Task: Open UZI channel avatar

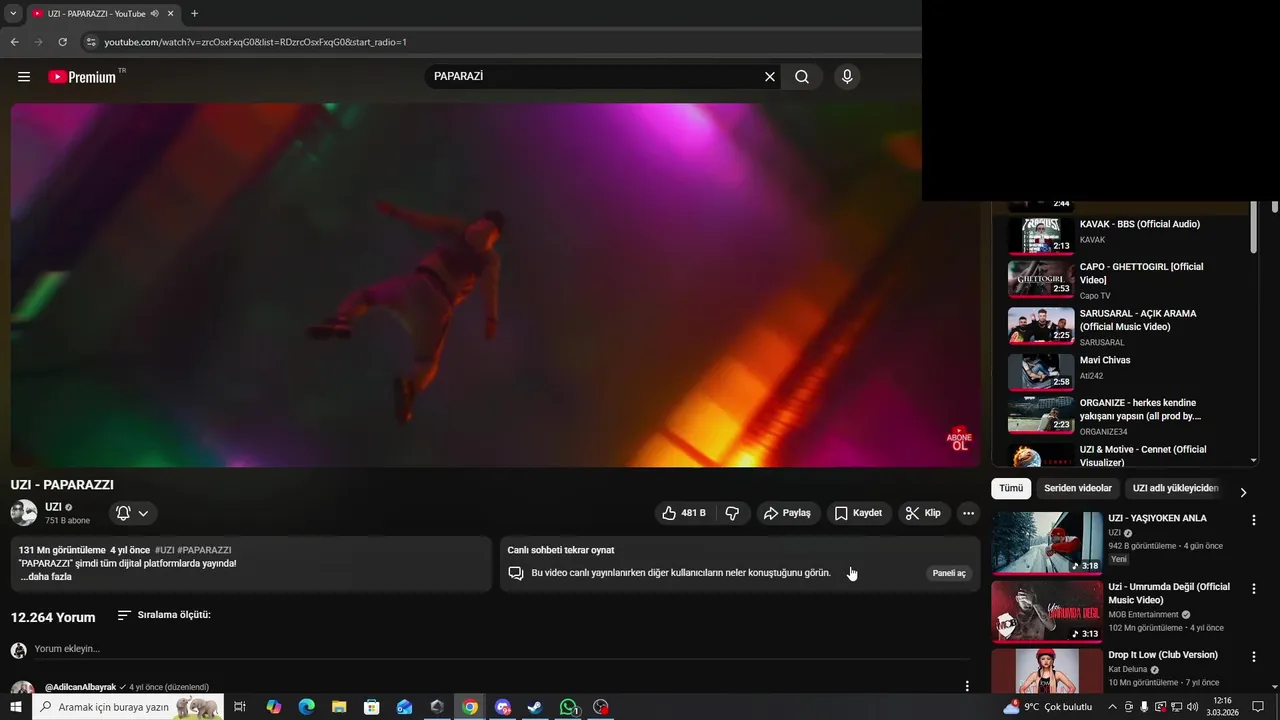Action: pos(24,513)
